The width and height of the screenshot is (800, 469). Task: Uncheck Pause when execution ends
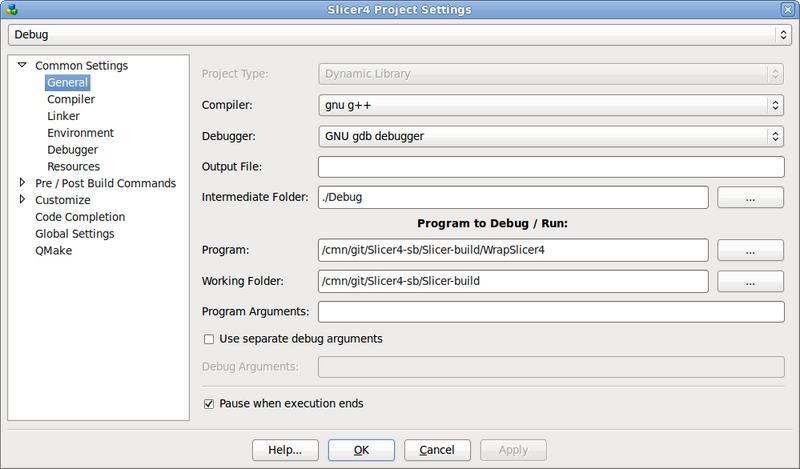(209, 404)
